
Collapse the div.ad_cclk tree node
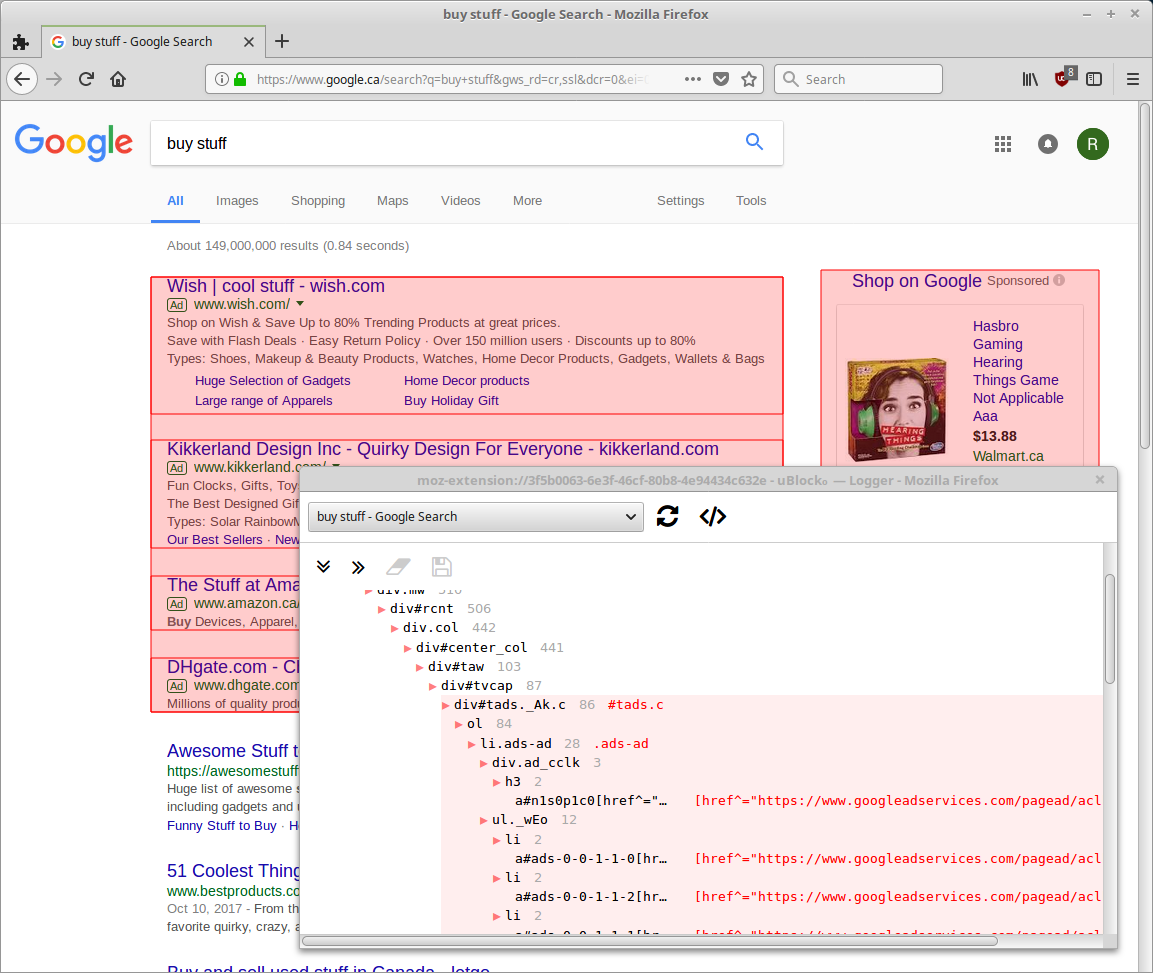[484, 763]
